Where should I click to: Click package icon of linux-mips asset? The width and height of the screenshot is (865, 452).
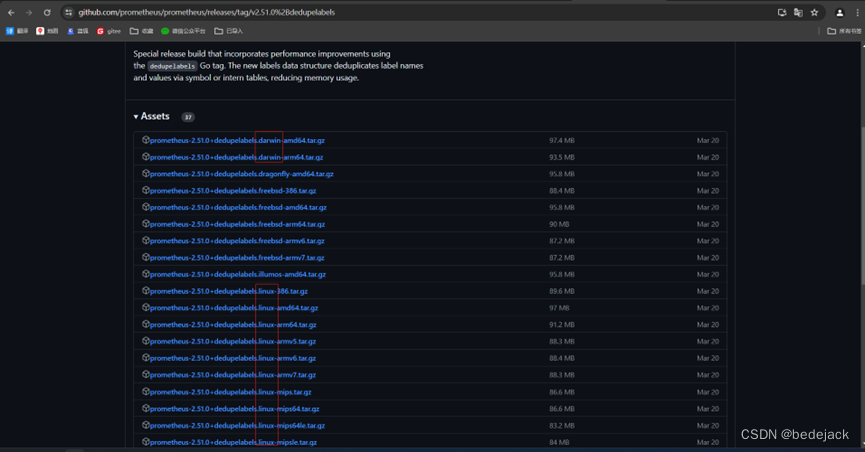146,391
